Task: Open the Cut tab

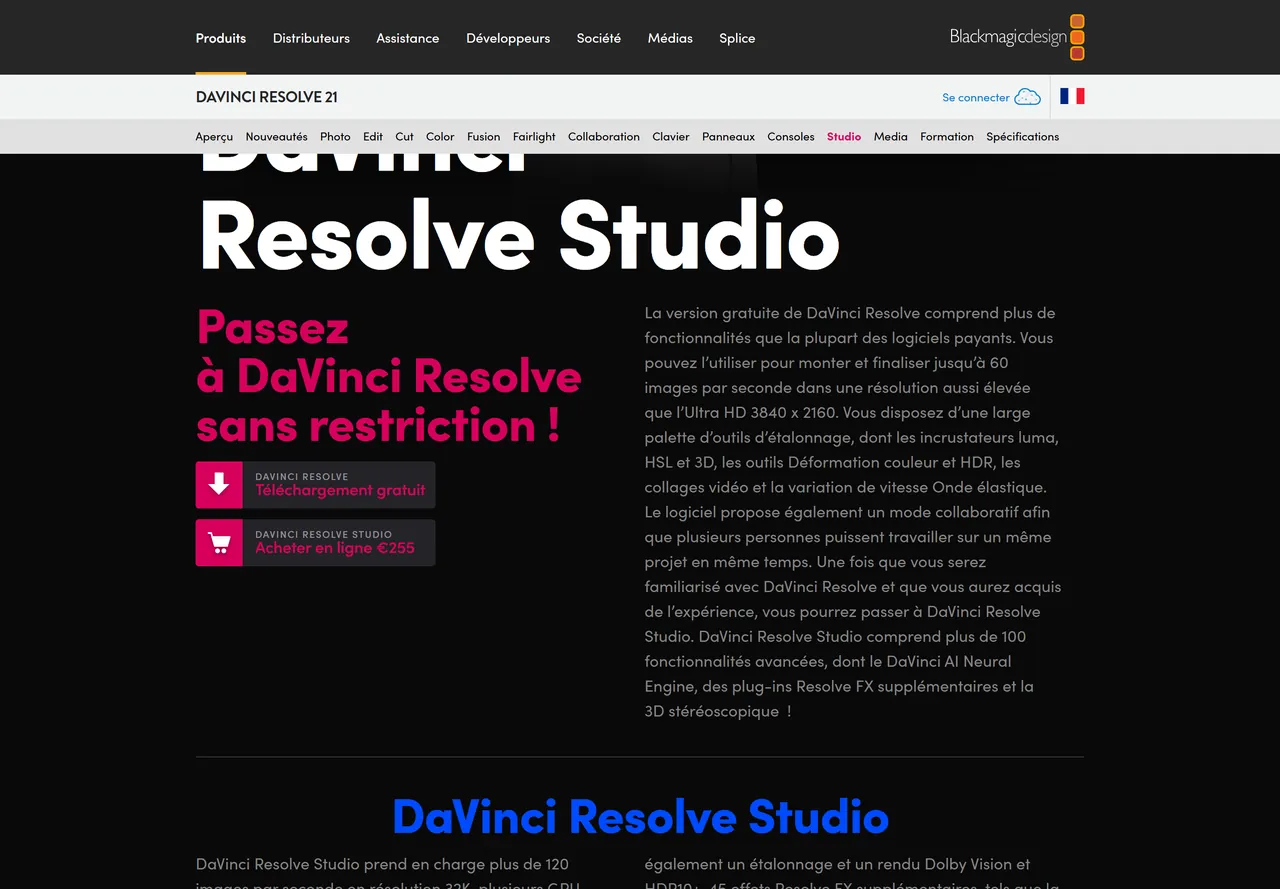Action: 404,137
